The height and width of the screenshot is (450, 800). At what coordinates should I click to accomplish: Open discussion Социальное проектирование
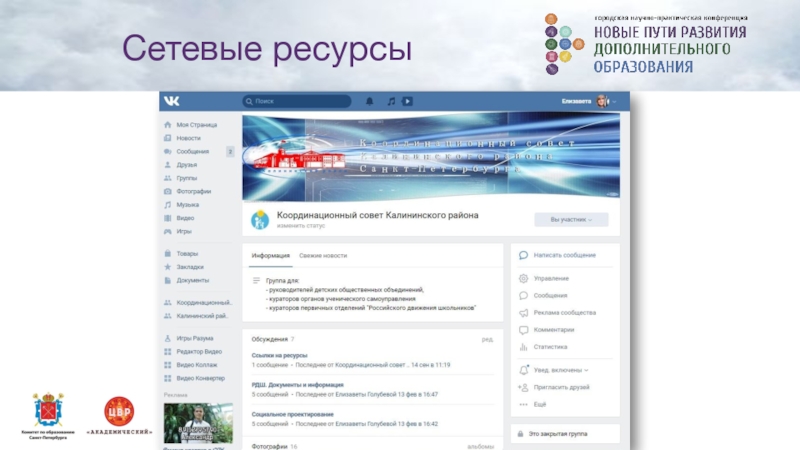[292, 415]
